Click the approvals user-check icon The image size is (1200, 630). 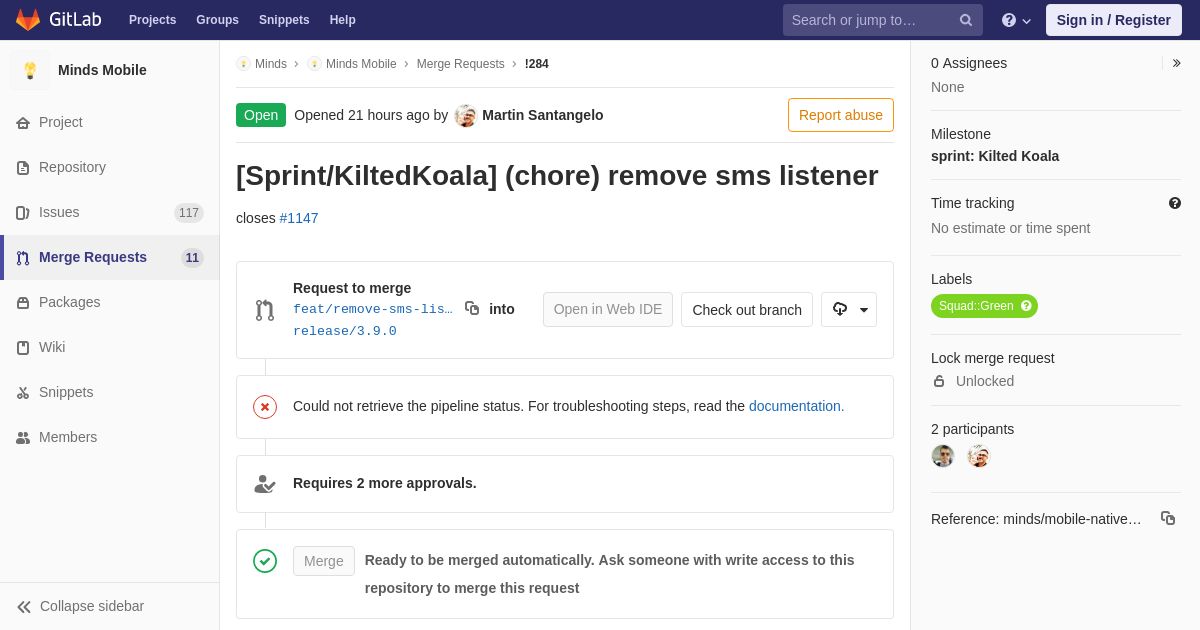click(x=265, y=484)
